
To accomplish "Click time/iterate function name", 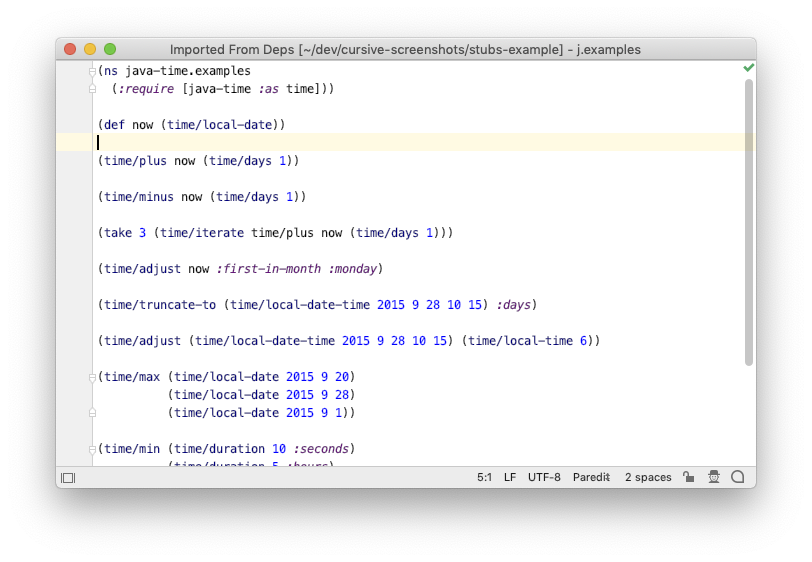I will click(x=202, y=233).
